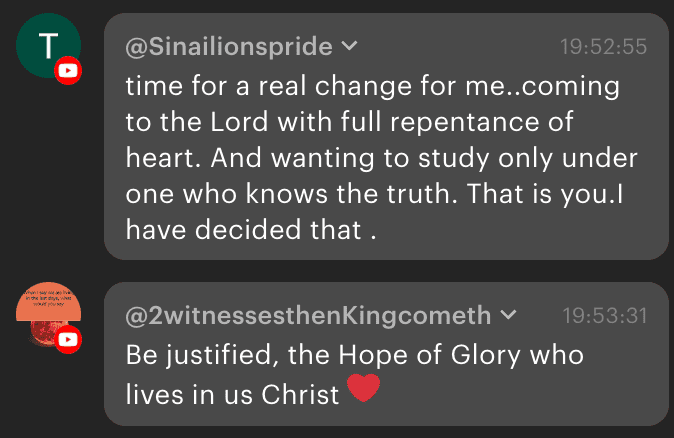
Task: Click the line "heart. And wanting to study"
Action: pos(381,159)
